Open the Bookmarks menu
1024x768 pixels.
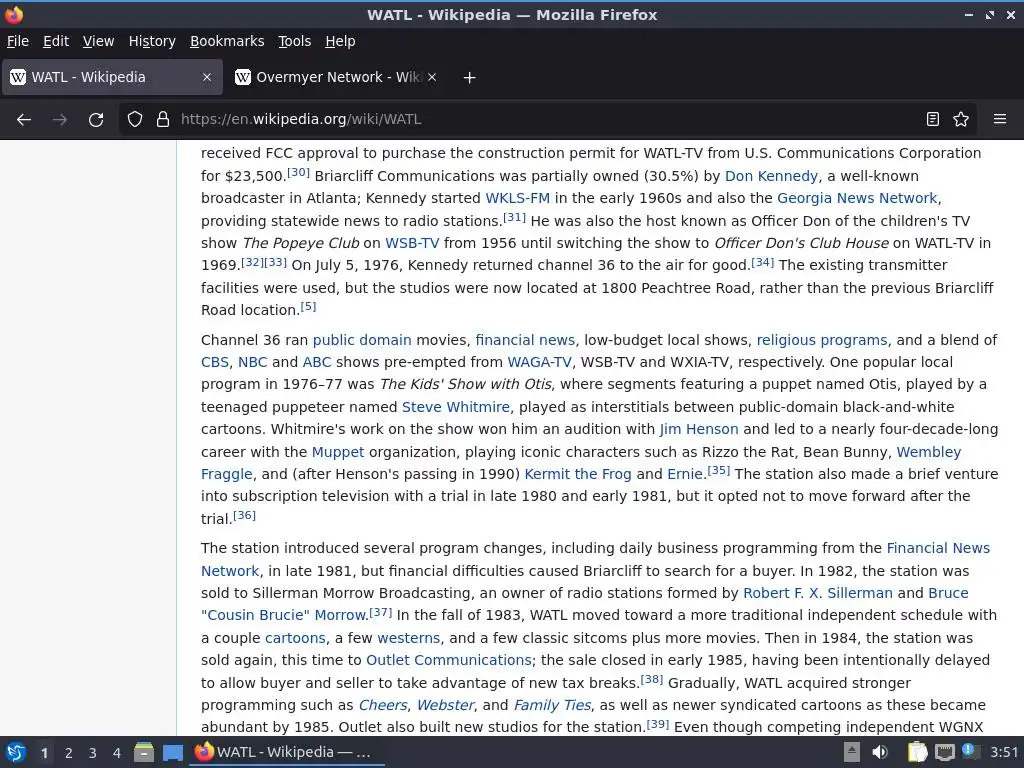click(227, 41)
